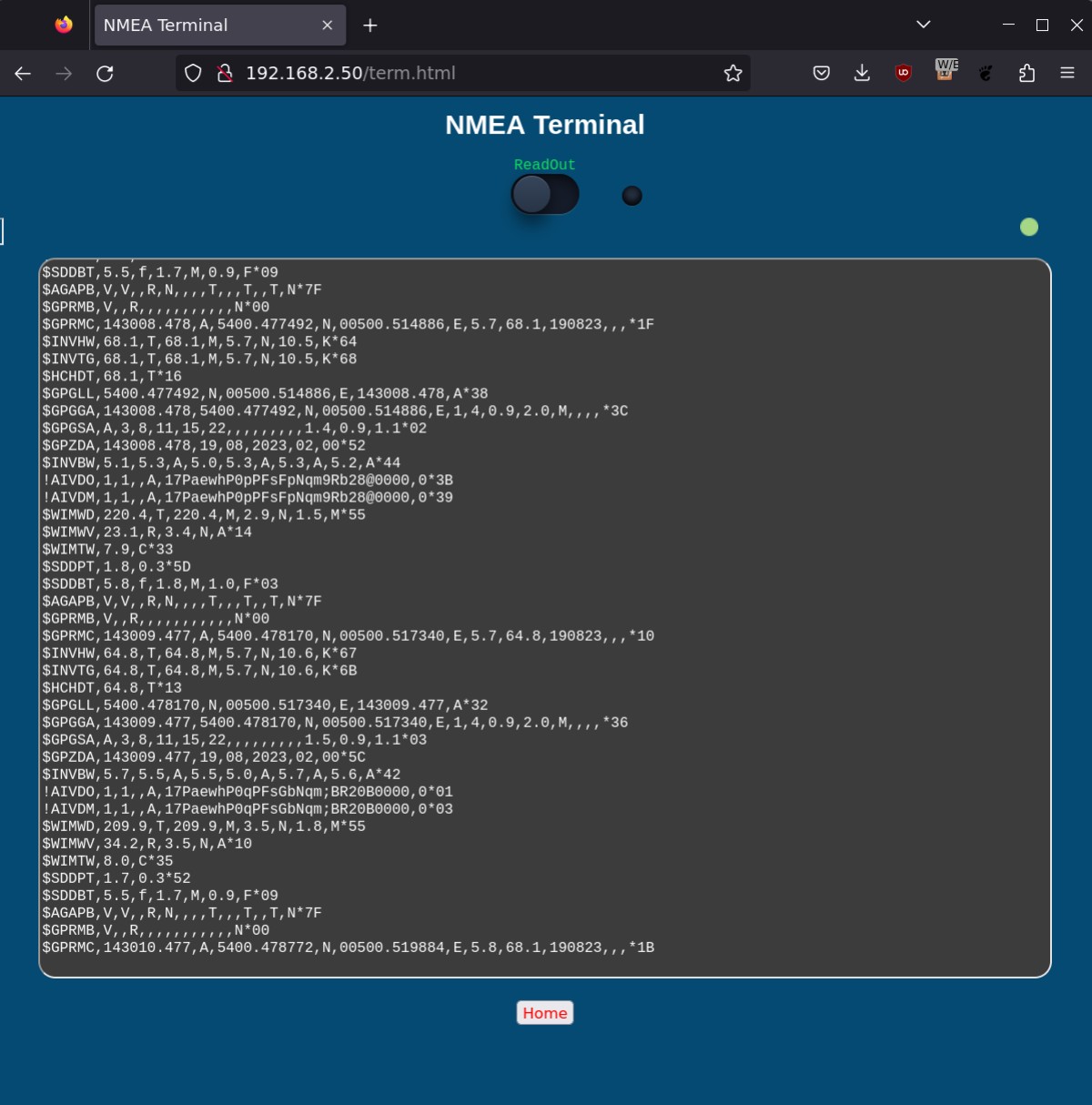
Task: Click line $GPGLL ending A*32
Action: (x=265, y=705)
